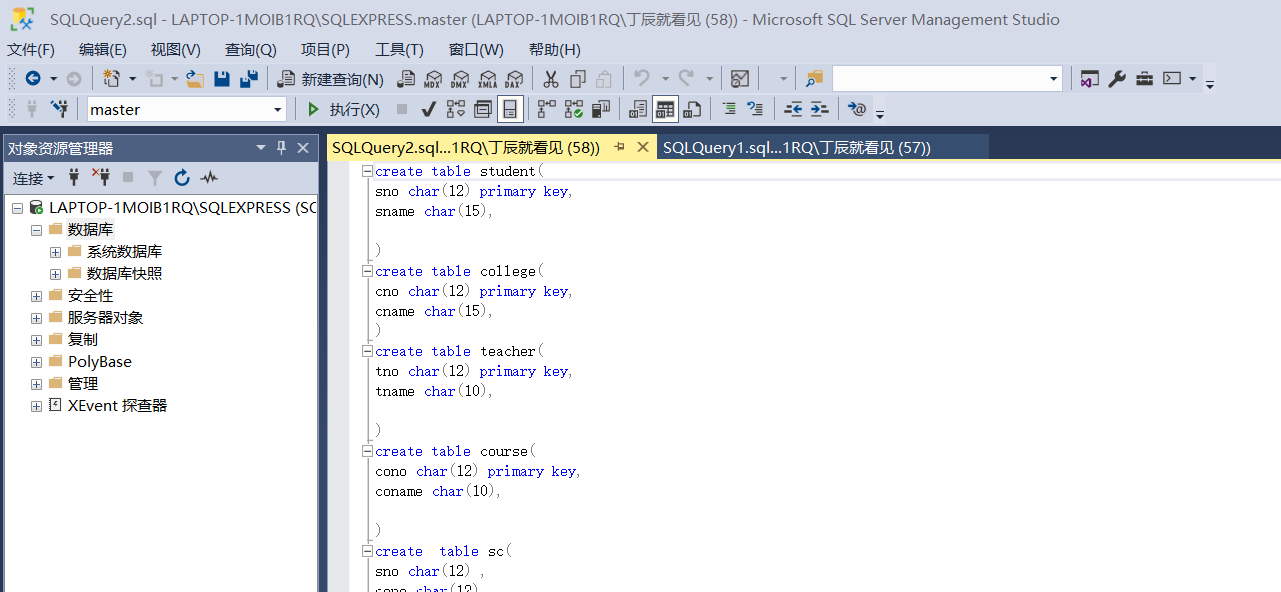Click the Parse checkmark icon
The width and height of the screenshot is (1281, 592).
pos(428,109)
